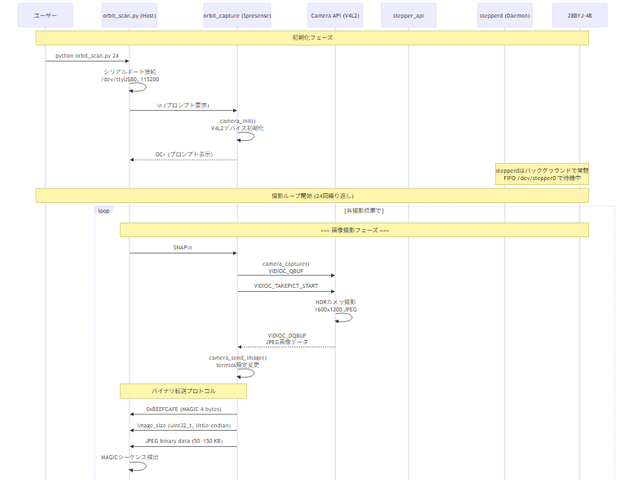Click the 'loop' frame label
This screenshot has width=640, height=480.
(x=104, y=211)
